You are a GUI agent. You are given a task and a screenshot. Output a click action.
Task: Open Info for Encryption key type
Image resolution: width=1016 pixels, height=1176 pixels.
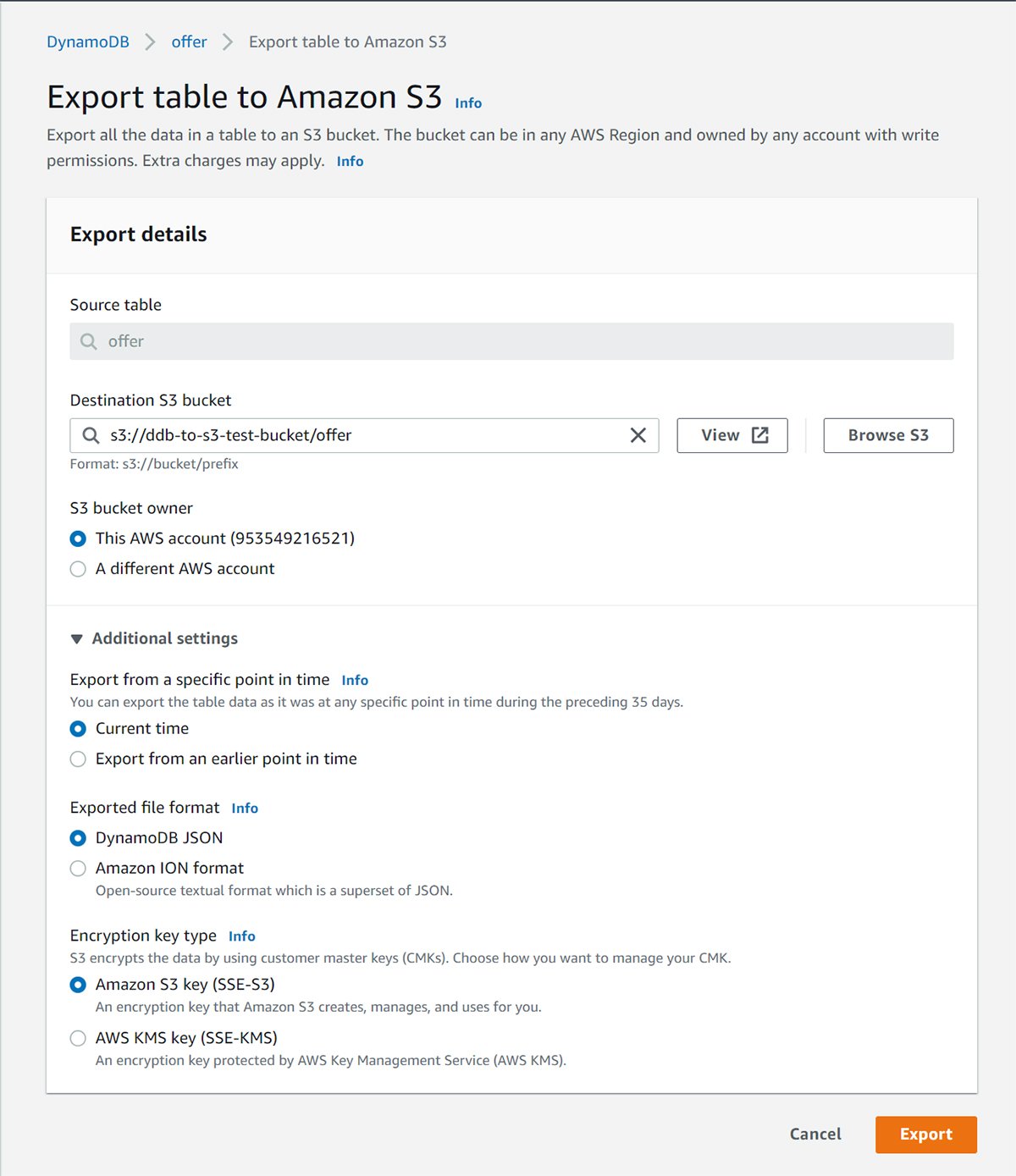pos(241,936)
